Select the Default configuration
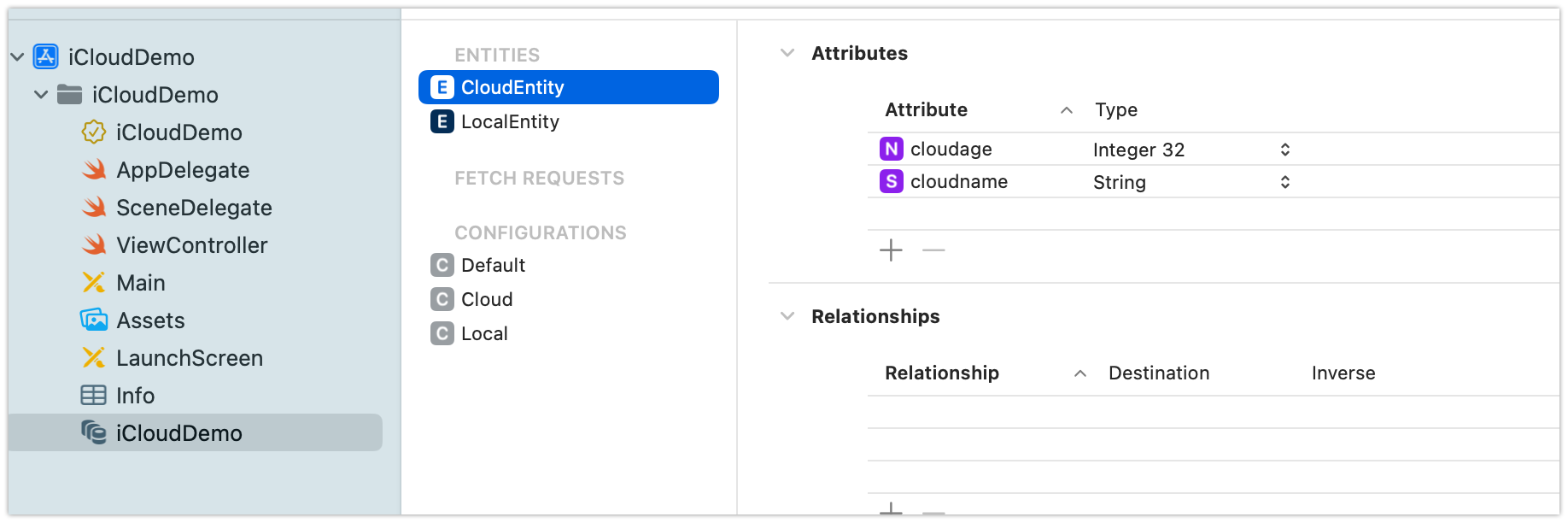 tap(492, 266)
